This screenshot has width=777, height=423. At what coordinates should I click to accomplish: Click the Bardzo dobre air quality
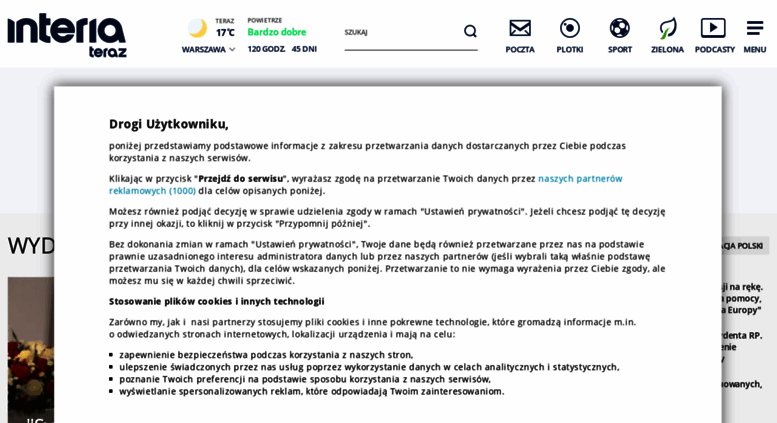277,32
